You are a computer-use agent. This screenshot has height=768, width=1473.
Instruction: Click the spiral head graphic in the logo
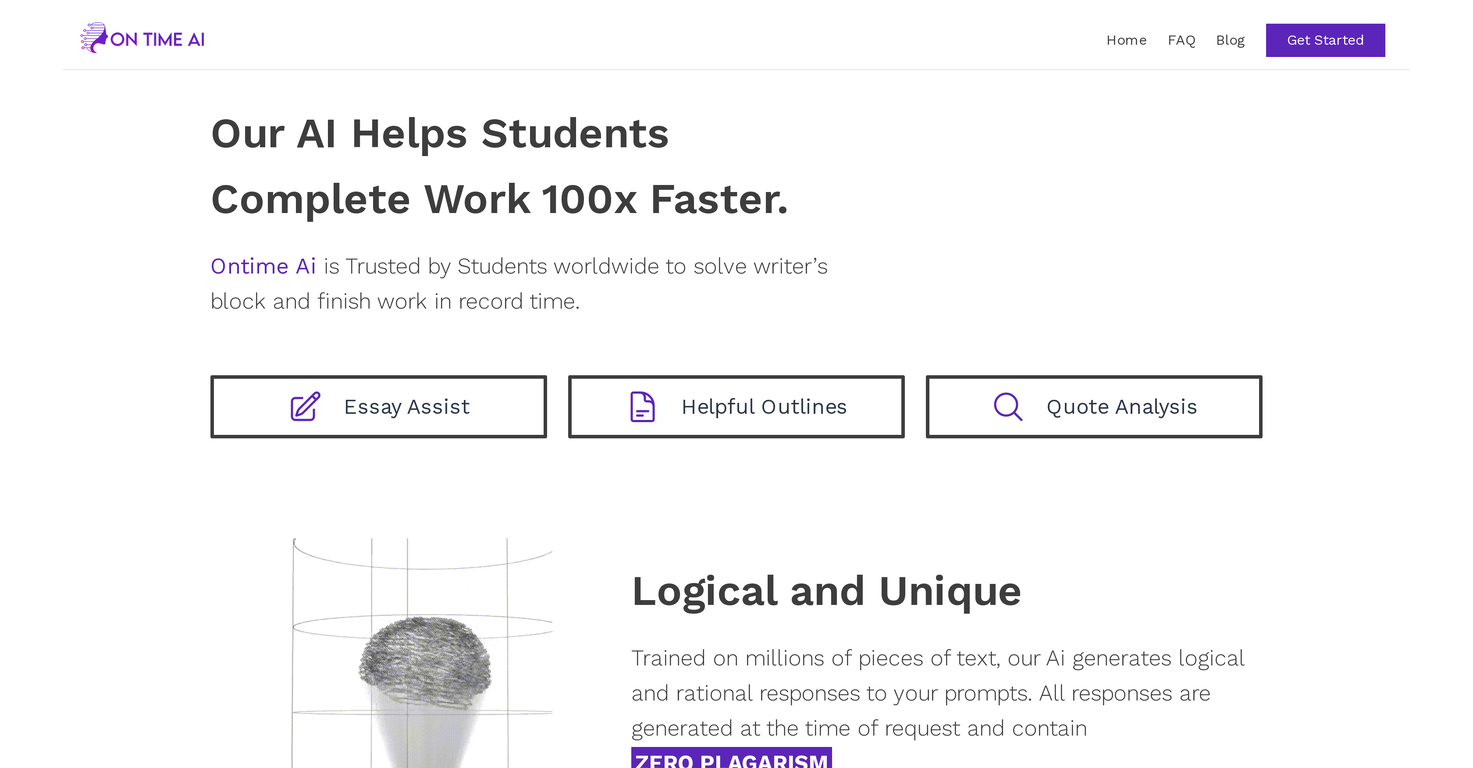pyautogui.click(x=95, y=37)
